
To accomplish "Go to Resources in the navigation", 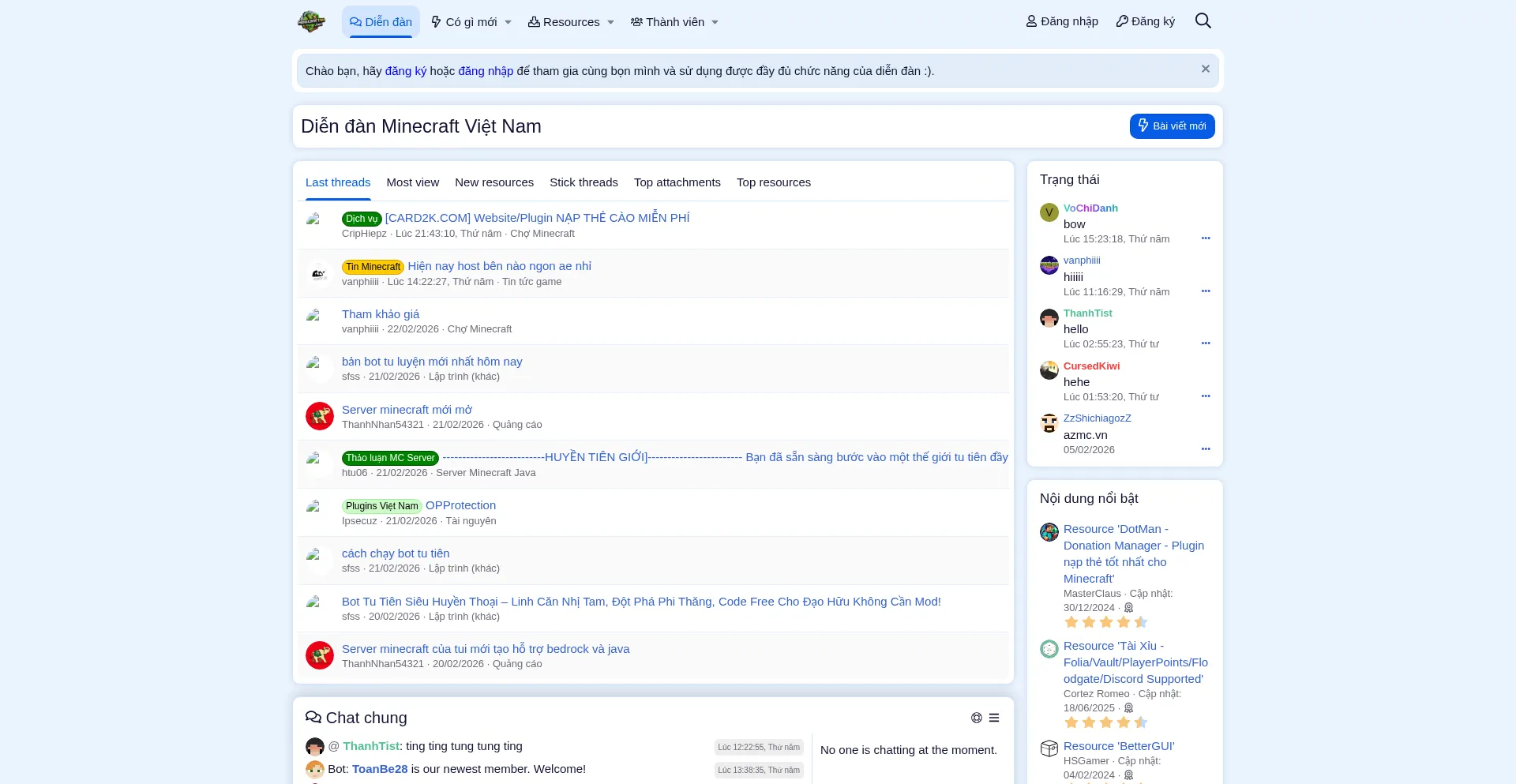I will coord(564,22).
